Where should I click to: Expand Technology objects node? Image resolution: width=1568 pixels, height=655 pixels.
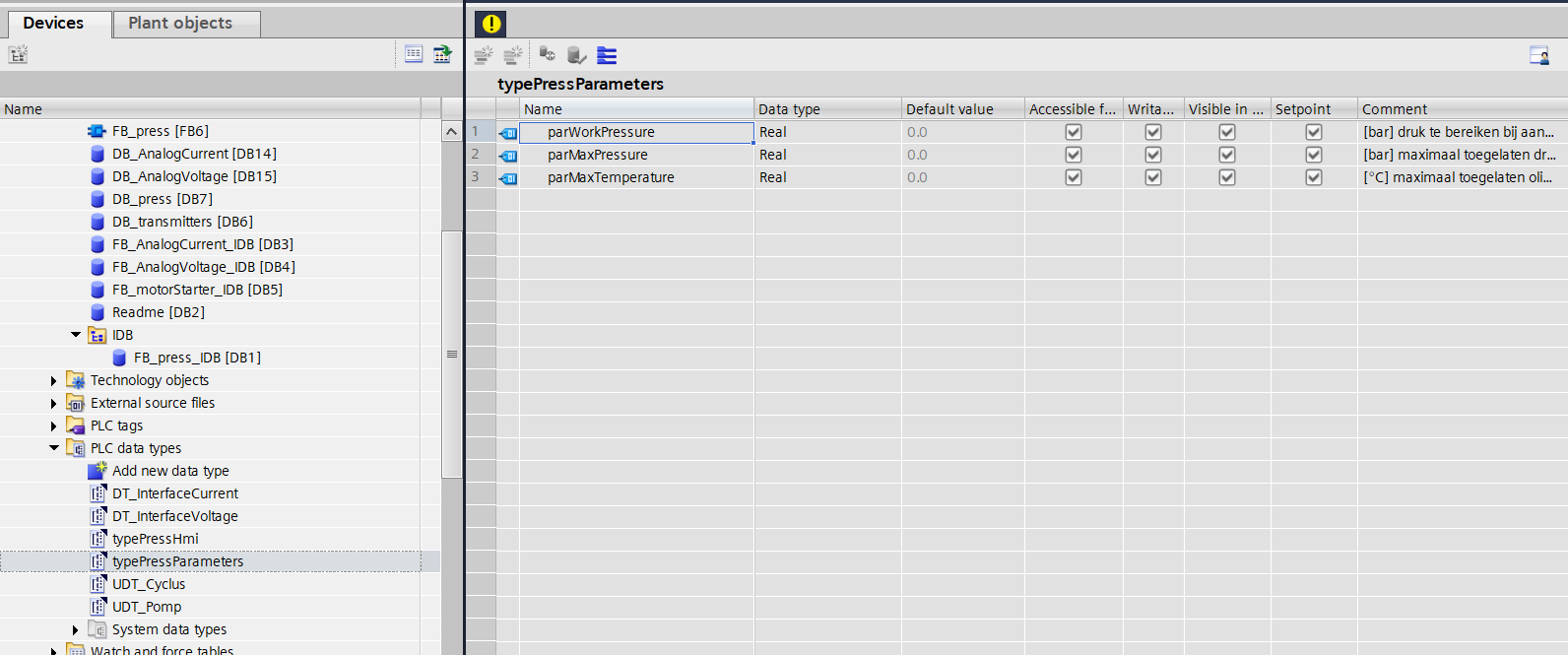(54, 380)
